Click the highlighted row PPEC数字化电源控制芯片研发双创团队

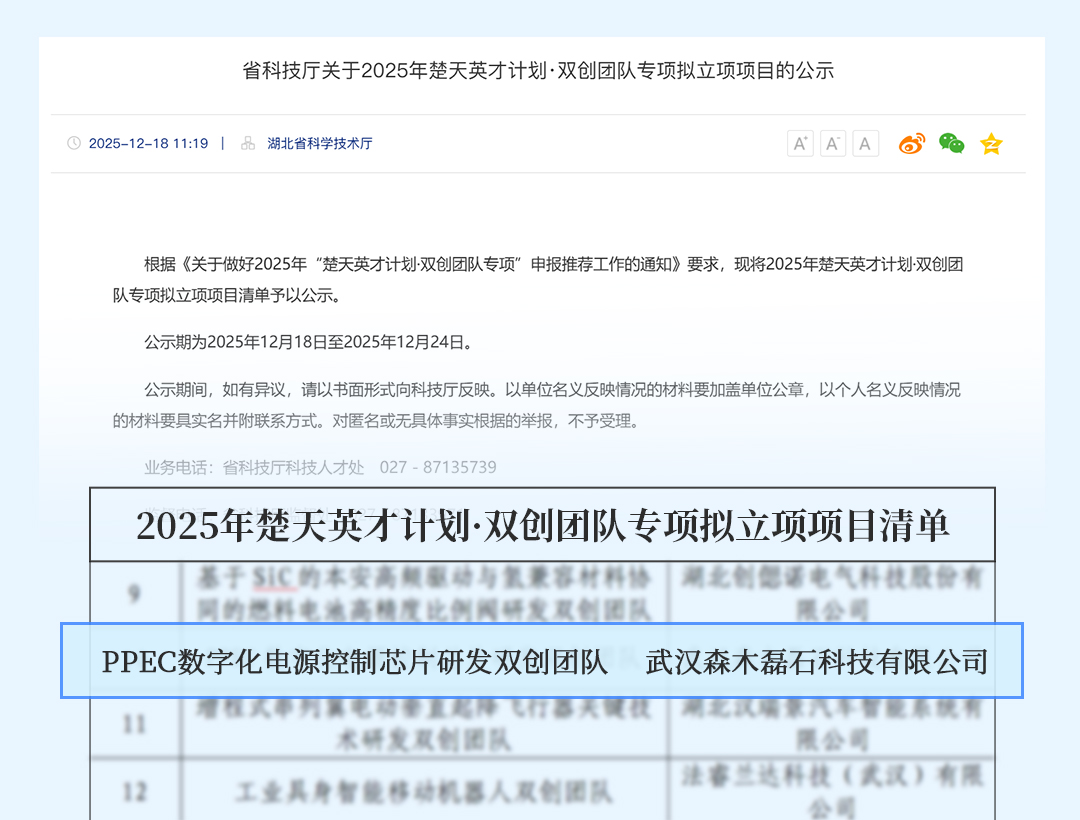542,661
